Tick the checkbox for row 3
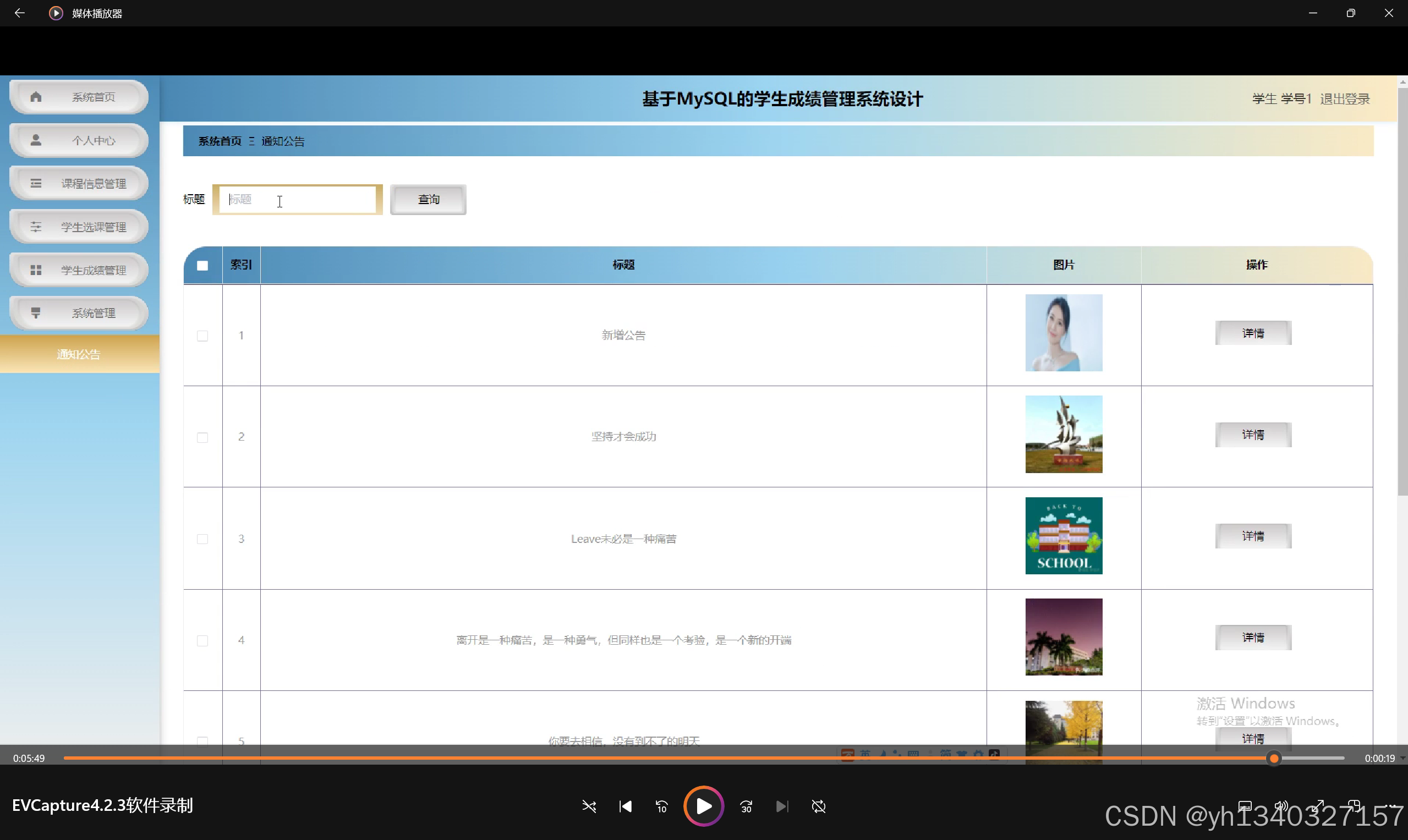Image resolution: width=1408 pixels, height=840 pixels. [202, 539]
